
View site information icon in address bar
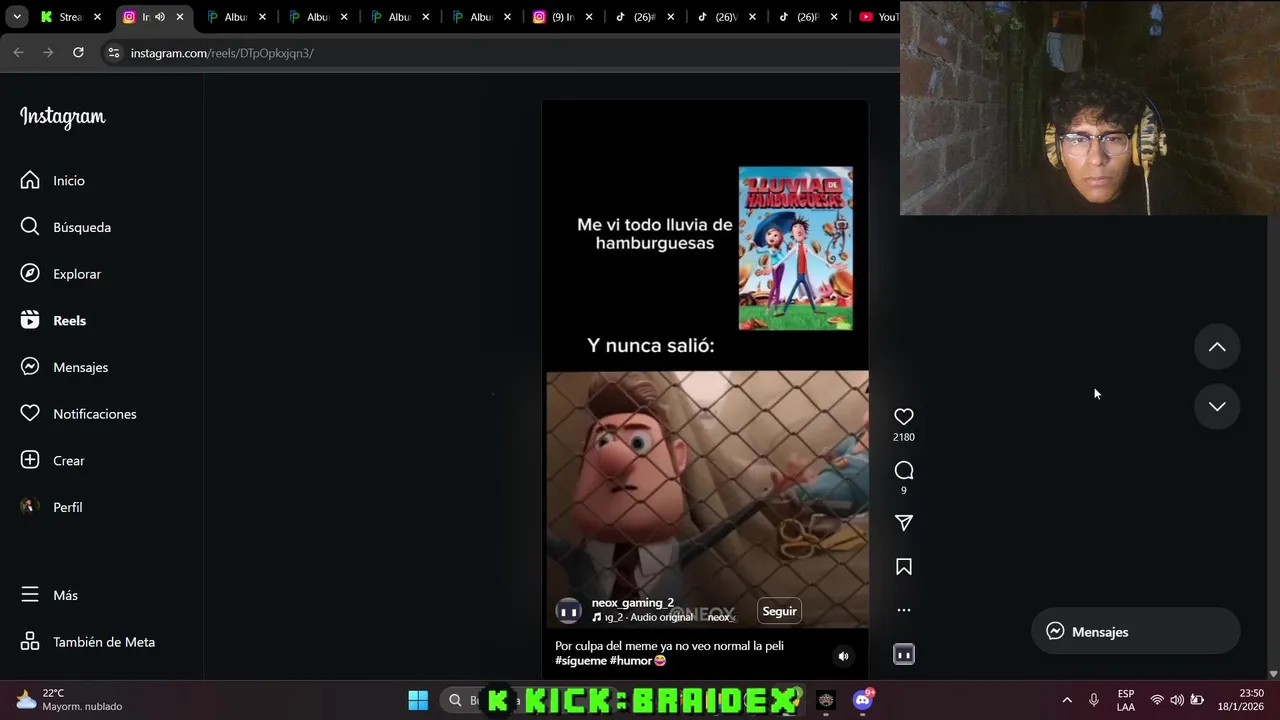[x=113, y=53]
